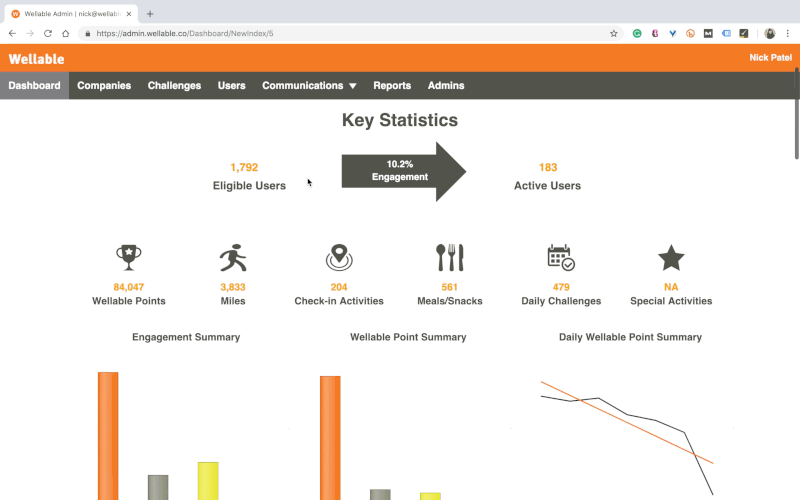Image resolution: width=800 pixels, height=500 pixels.
Task: Click the location pin Check-in Activities icon
Action: pyautogui.click(x=339, y=258)
